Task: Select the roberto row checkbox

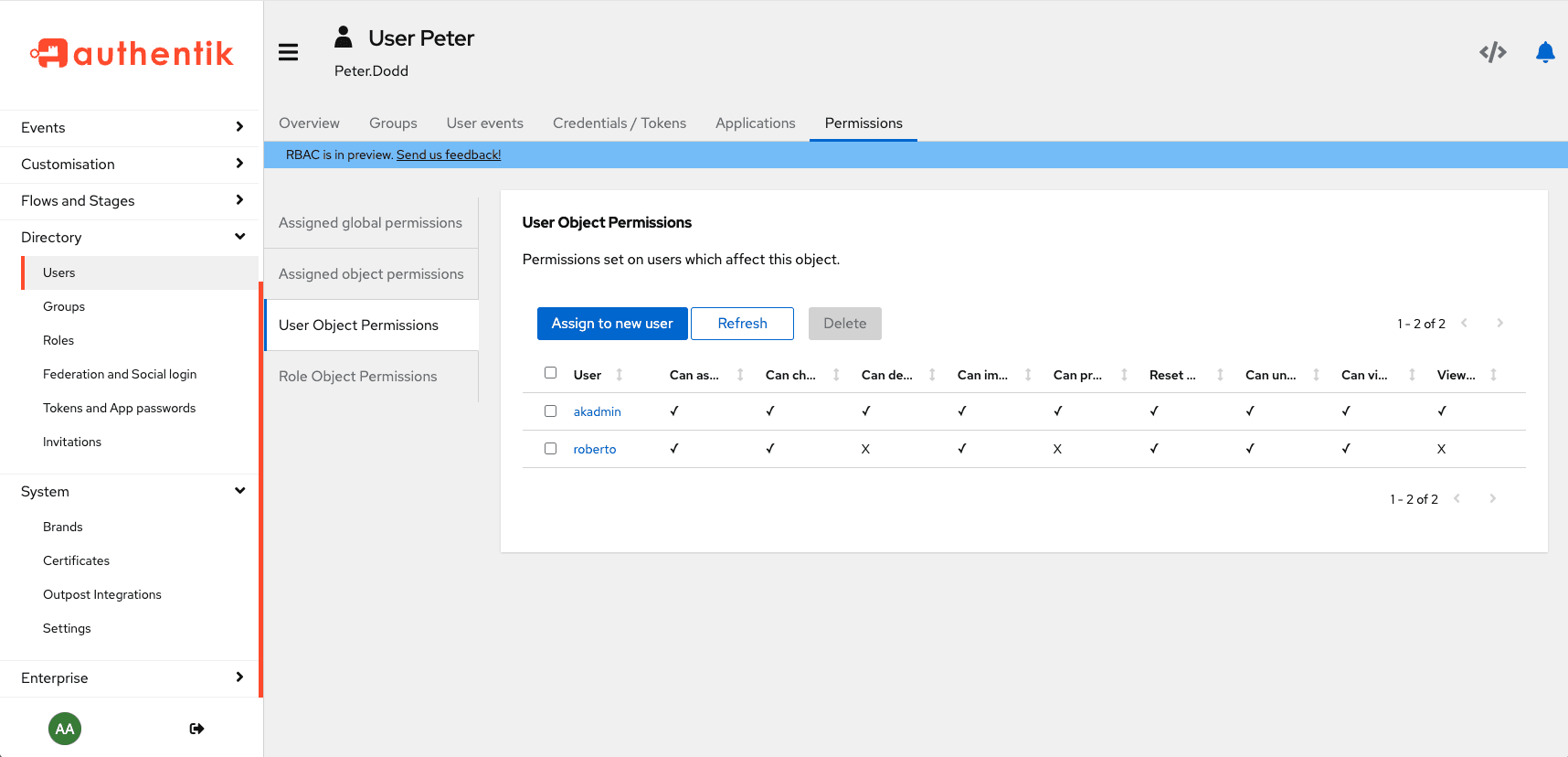Action: [550, 449]
